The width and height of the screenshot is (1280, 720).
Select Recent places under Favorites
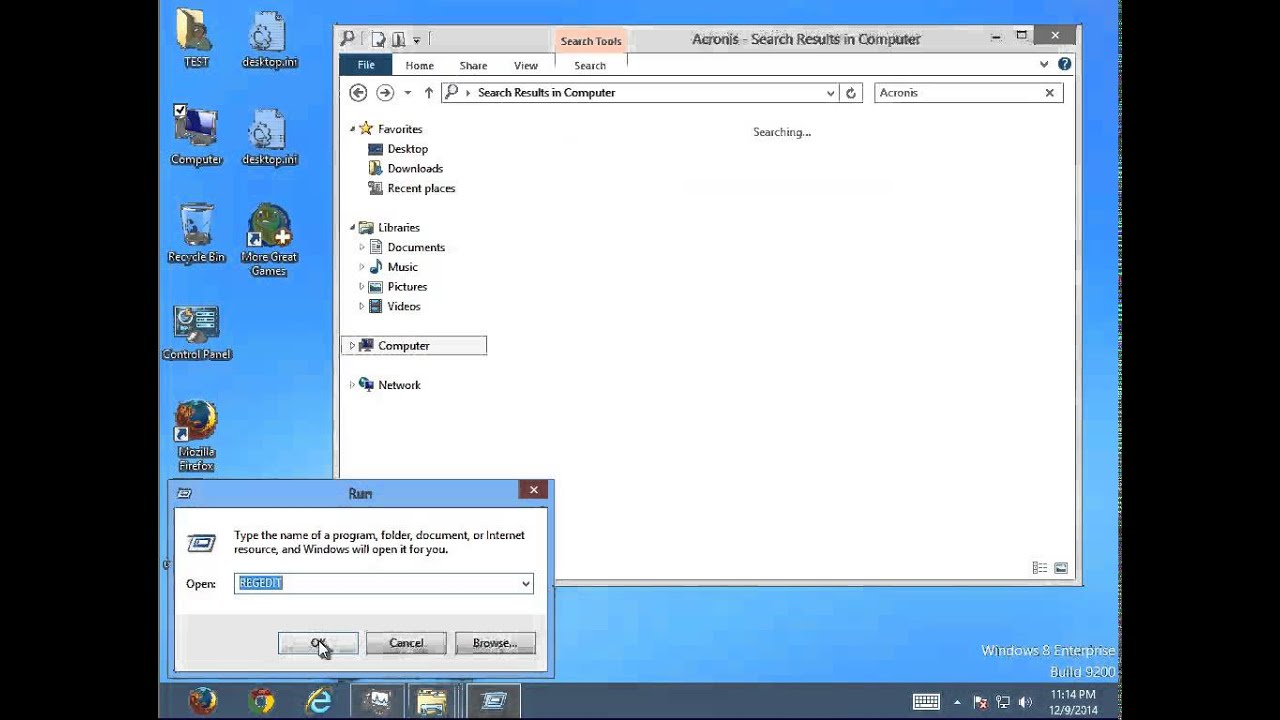(421, 188)
